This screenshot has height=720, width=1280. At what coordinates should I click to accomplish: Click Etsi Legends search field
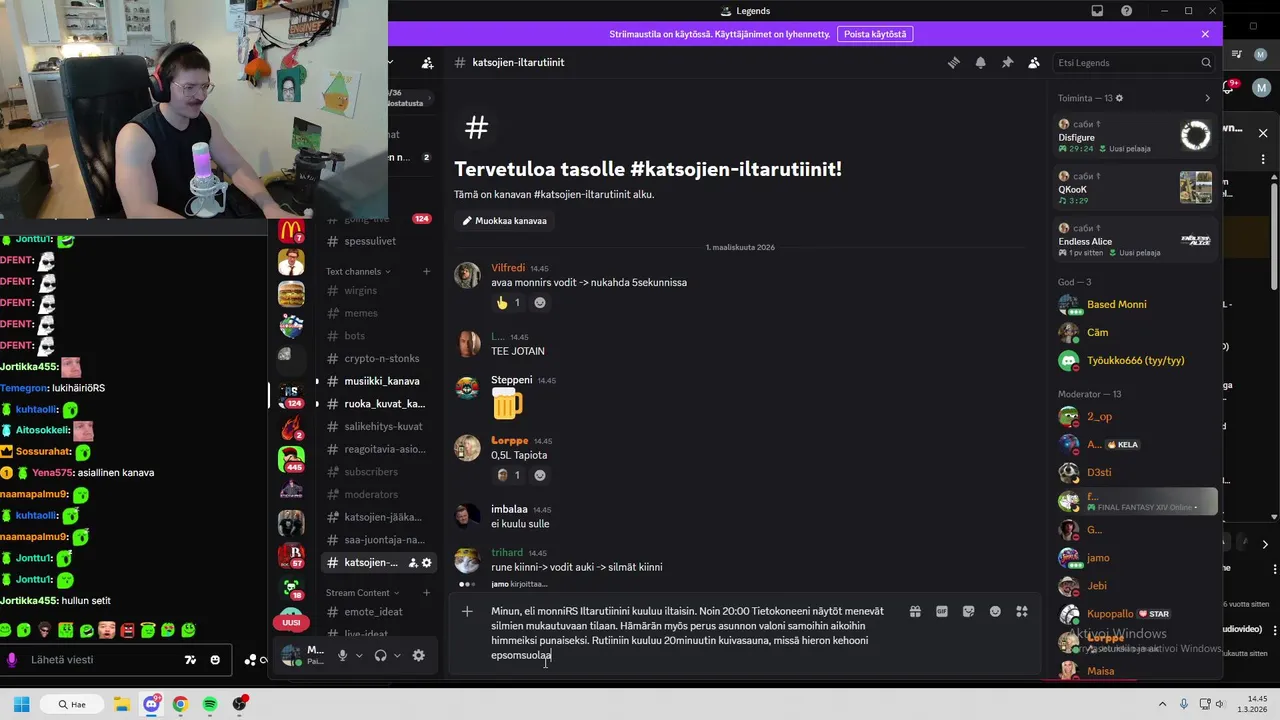pos(1134,62)
